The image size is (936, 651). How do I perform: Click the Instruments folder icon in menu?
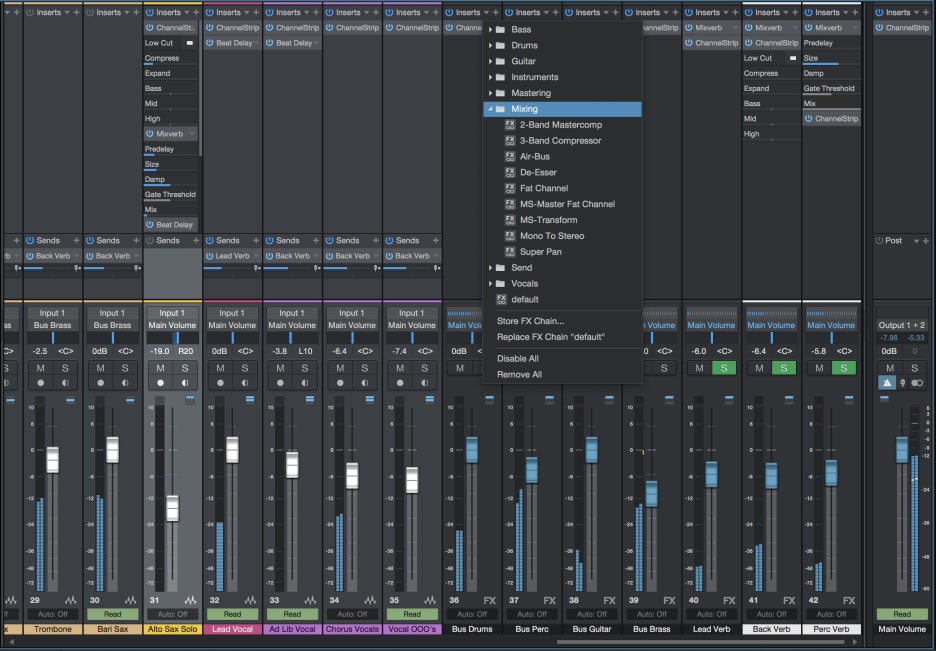pyautogui.click(x=501, y=77)
